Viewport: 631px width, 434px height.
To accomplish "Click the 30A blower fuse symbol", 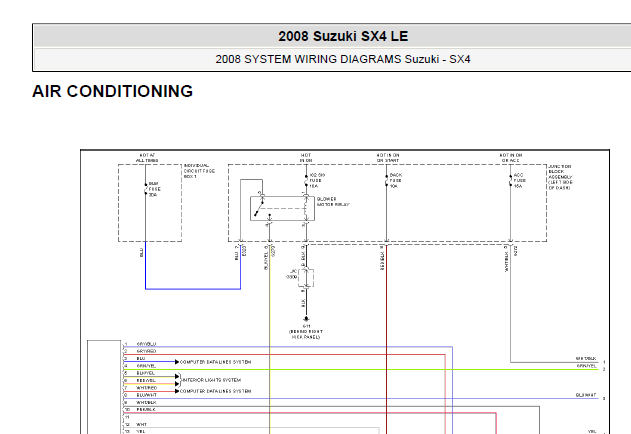I will (146, 189).
